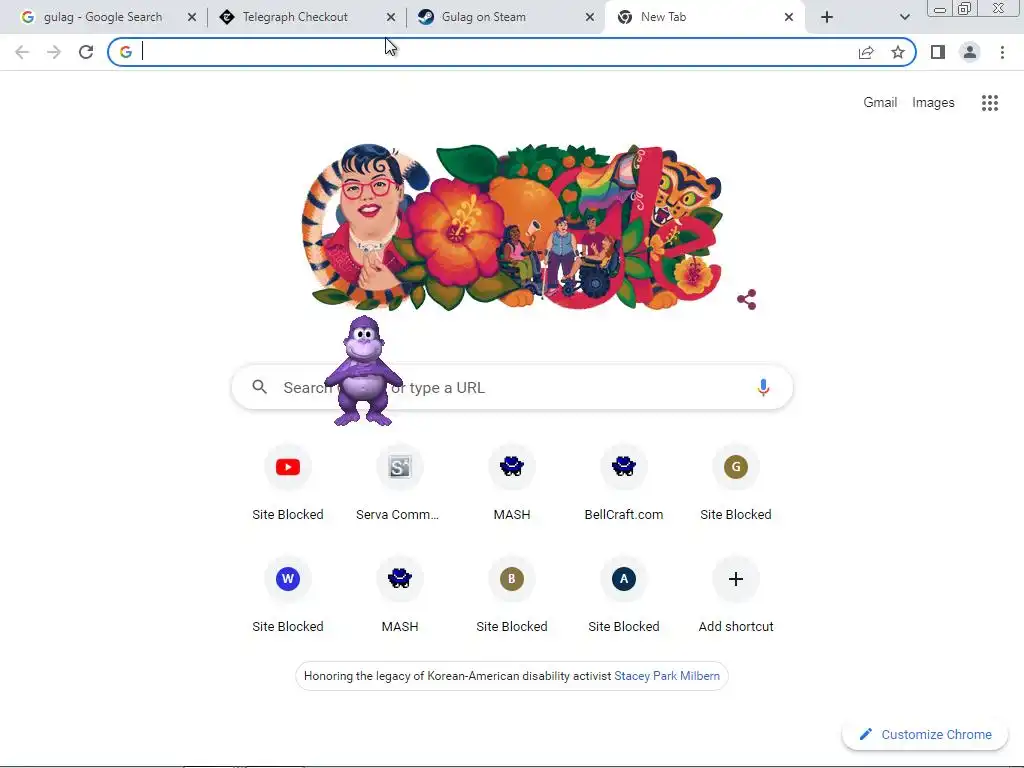
Task: Open the B Site Blocked shortcut
Action: [512, 595]
